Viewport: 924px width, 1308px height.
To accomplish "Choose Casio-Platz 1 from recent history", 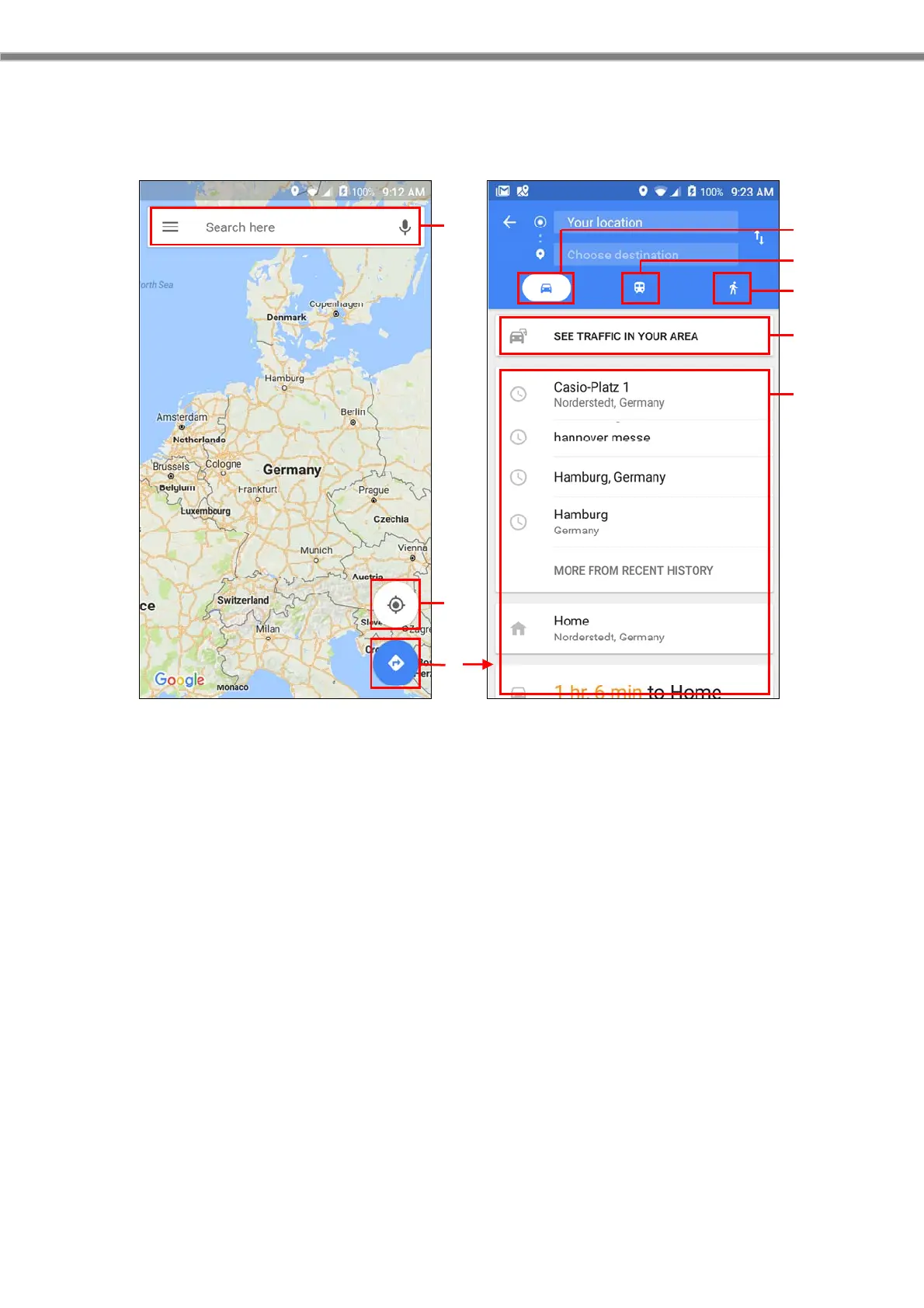I will click(x=634, y=395).
